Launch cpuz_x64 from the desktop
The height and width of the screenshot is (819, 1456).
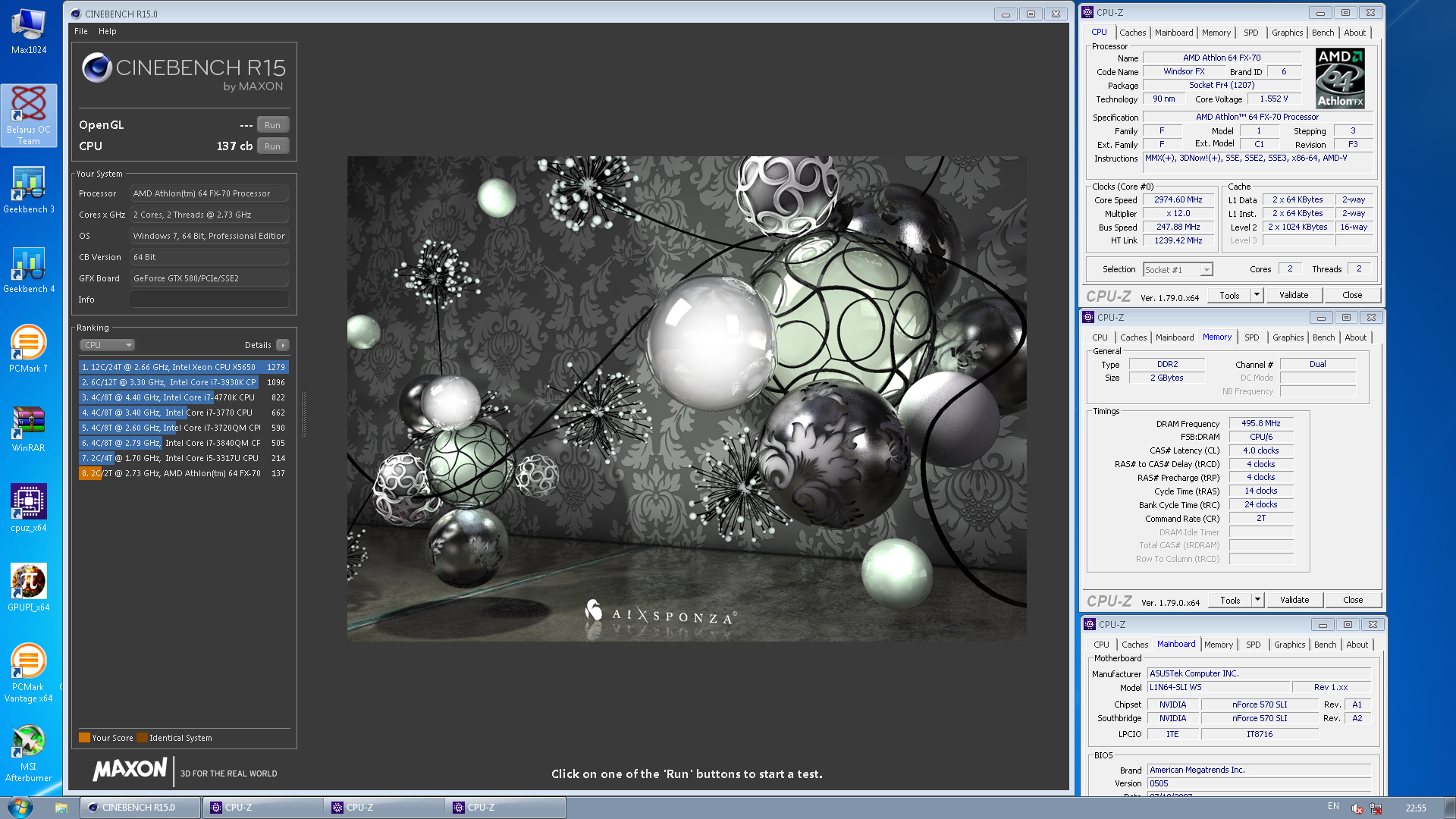point(28,508)
